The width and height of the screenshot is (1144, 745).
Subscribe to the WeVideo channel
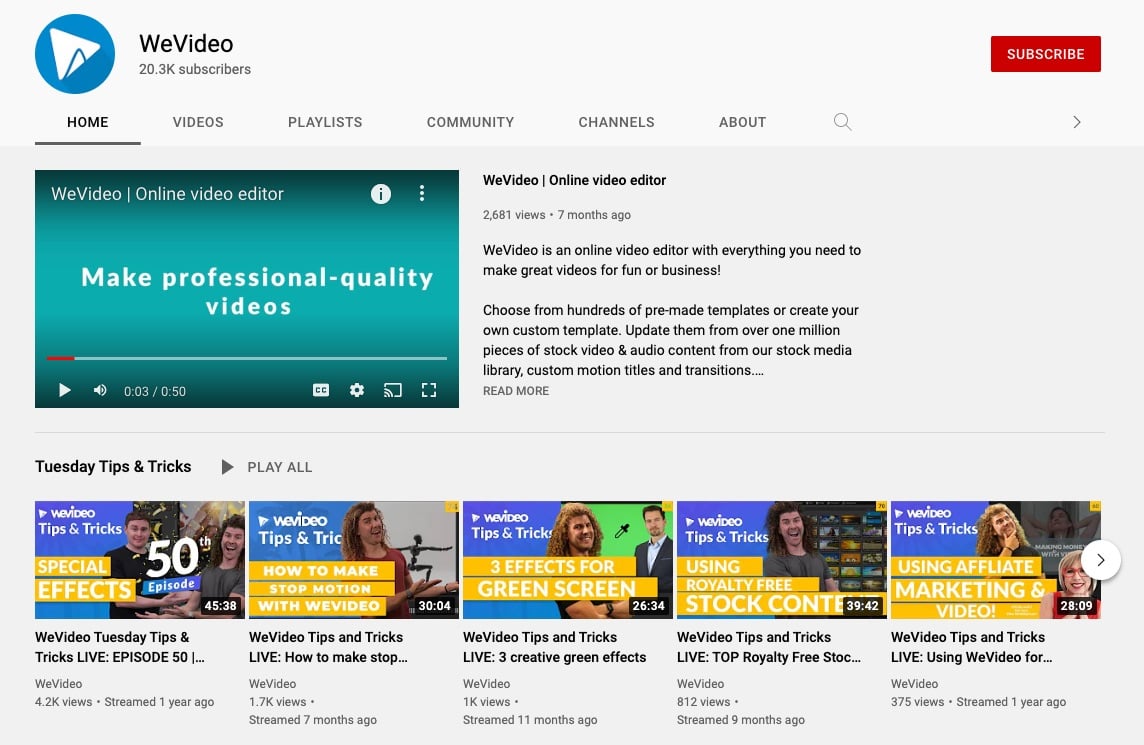click(x=1045, y=54)
